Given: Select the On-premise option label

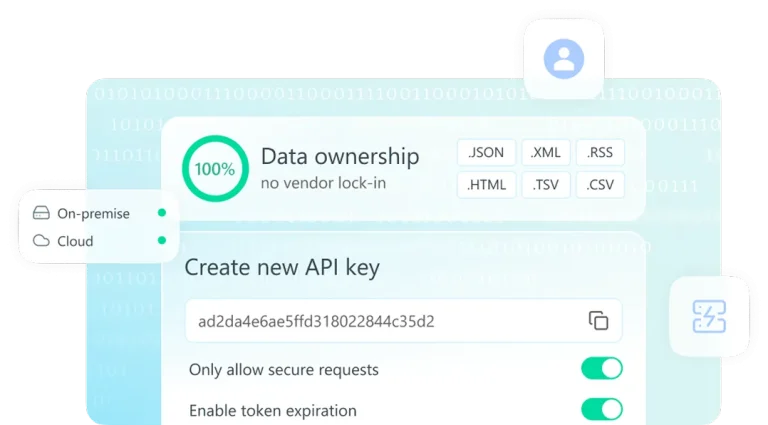Looking at the screenshot, I should click(x=94, y=213).
